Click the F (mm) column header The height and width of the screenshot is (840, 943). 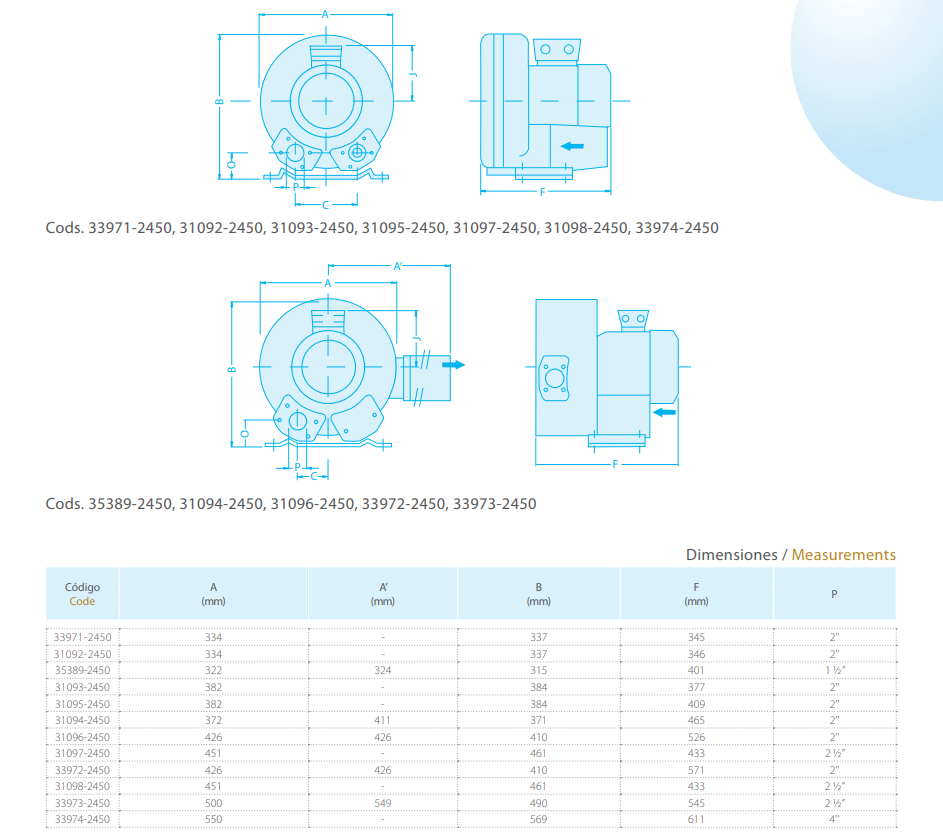tap(696, 593)
